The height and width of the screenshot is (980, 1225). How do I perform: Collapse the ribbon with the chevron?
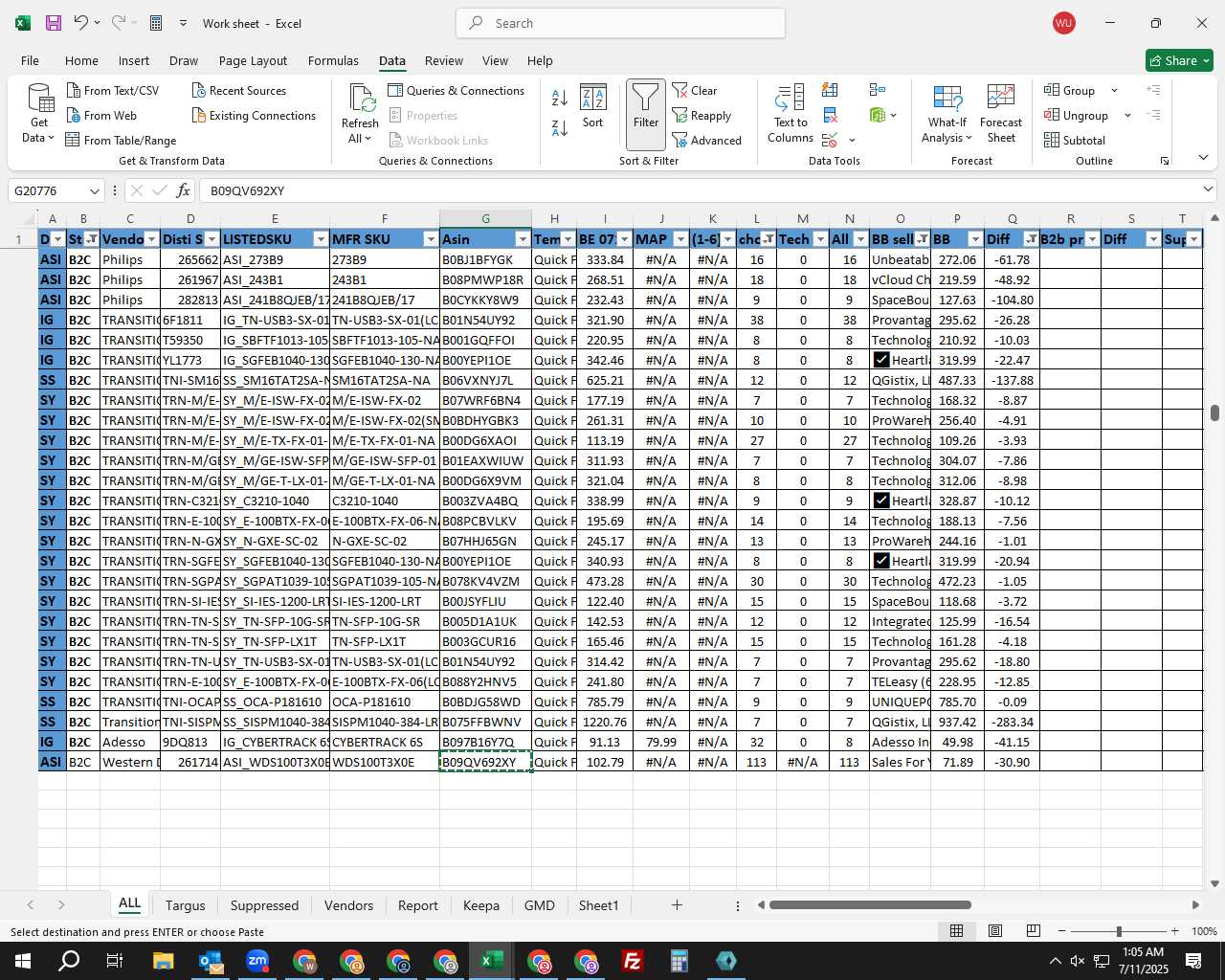tap(1203, 158)
